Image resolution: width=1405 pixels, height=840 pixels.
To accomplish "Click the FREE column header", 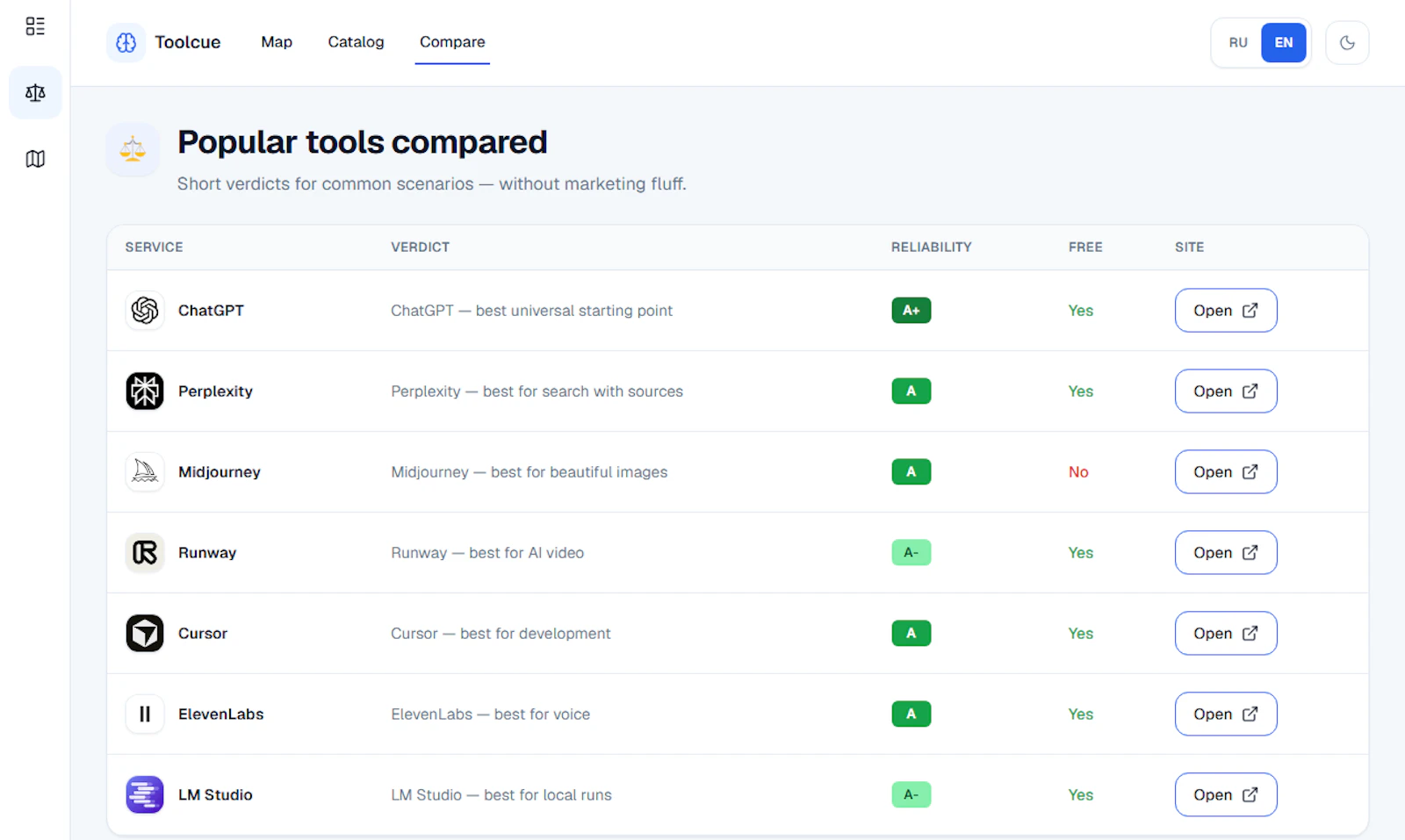I will click(x=1085, y=247).
